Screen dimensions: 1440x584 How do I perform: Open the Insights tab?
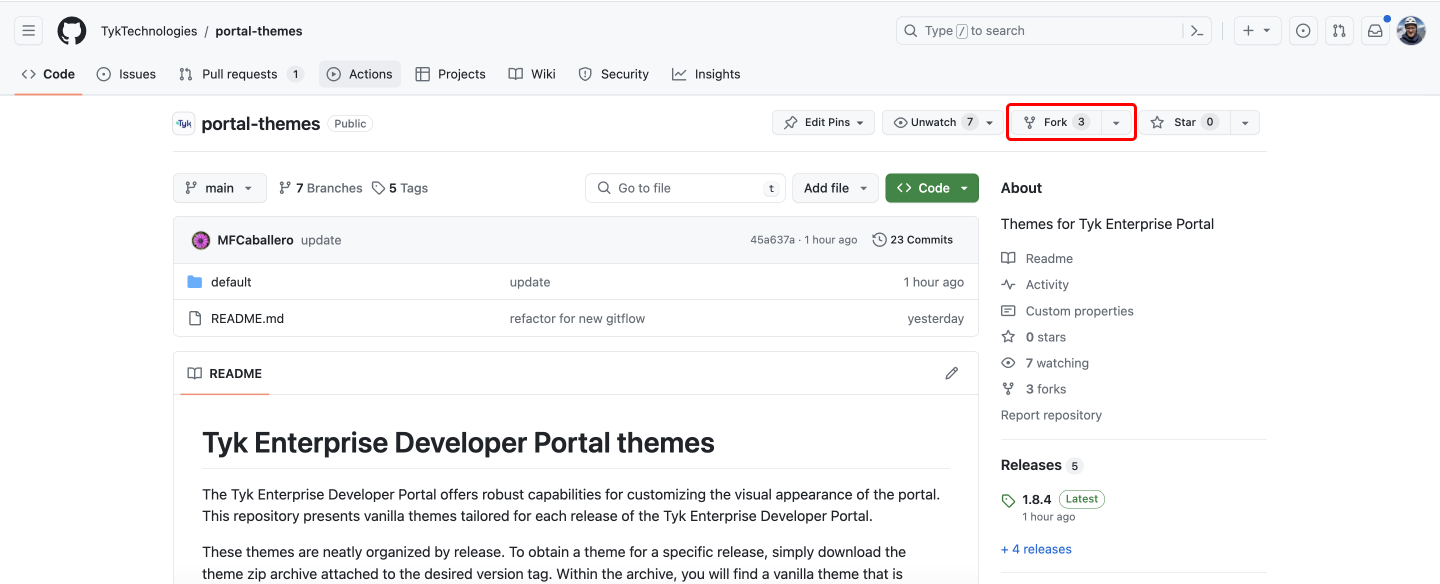(x=706, y=73)
